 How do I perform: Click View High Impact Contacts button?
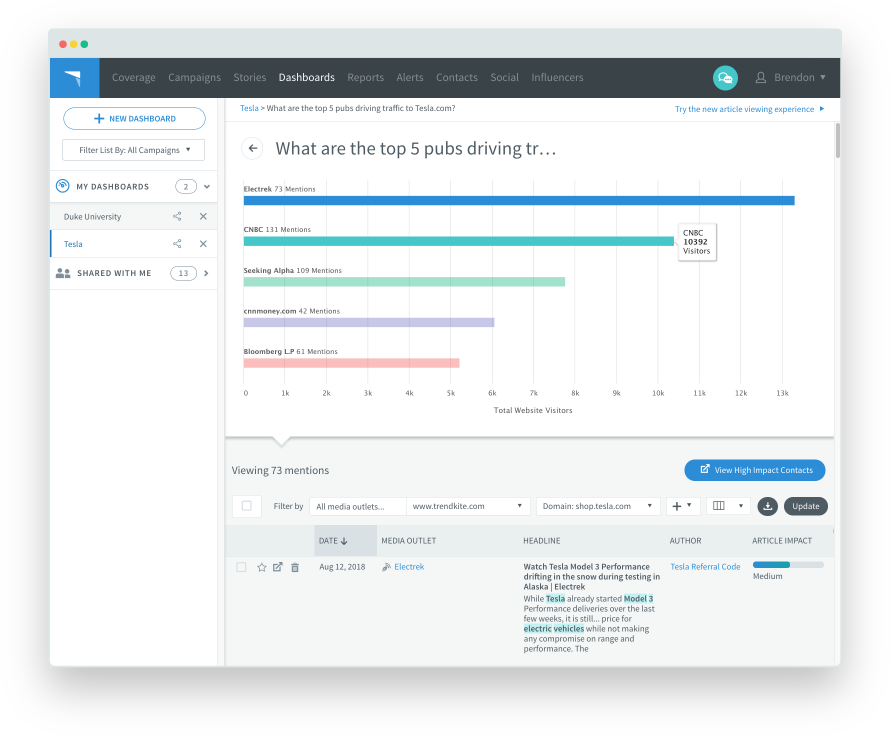pos(755,470)
